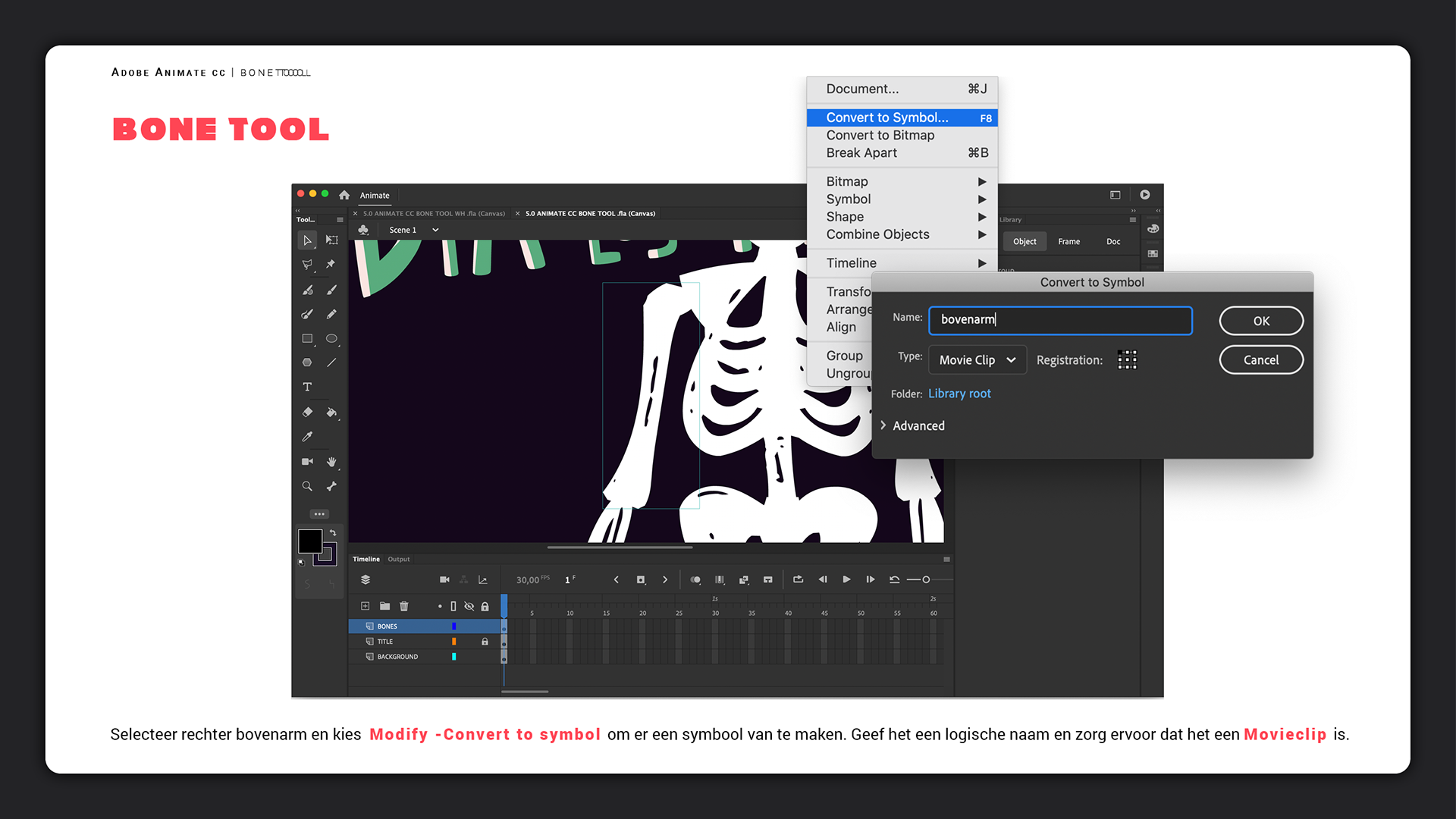The height and width of the screenshot is (819, 1456).
Task: Toggle lock all layers icon
Action: 485,606
